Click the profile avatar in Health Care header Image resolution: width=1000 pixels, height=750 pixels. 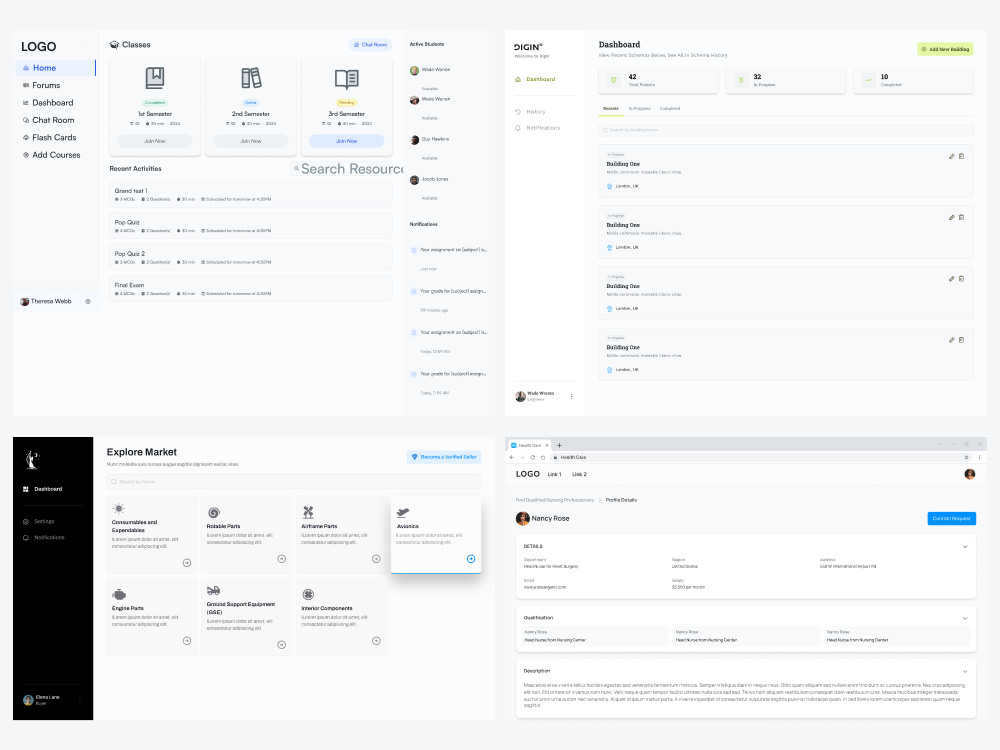pos(969,474)
